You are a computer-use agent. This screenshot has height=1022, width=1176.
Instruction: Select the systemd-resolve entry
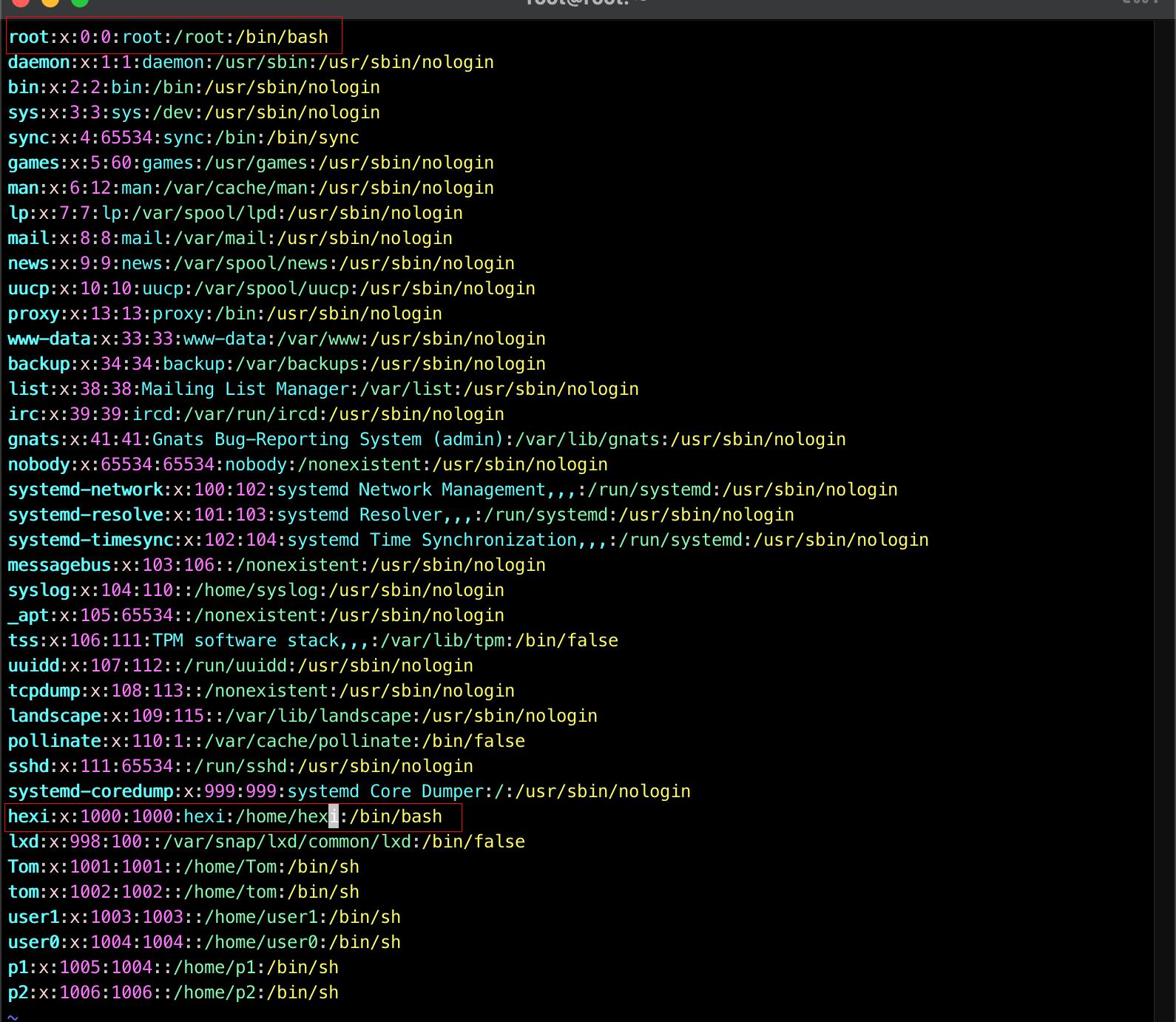401,515
